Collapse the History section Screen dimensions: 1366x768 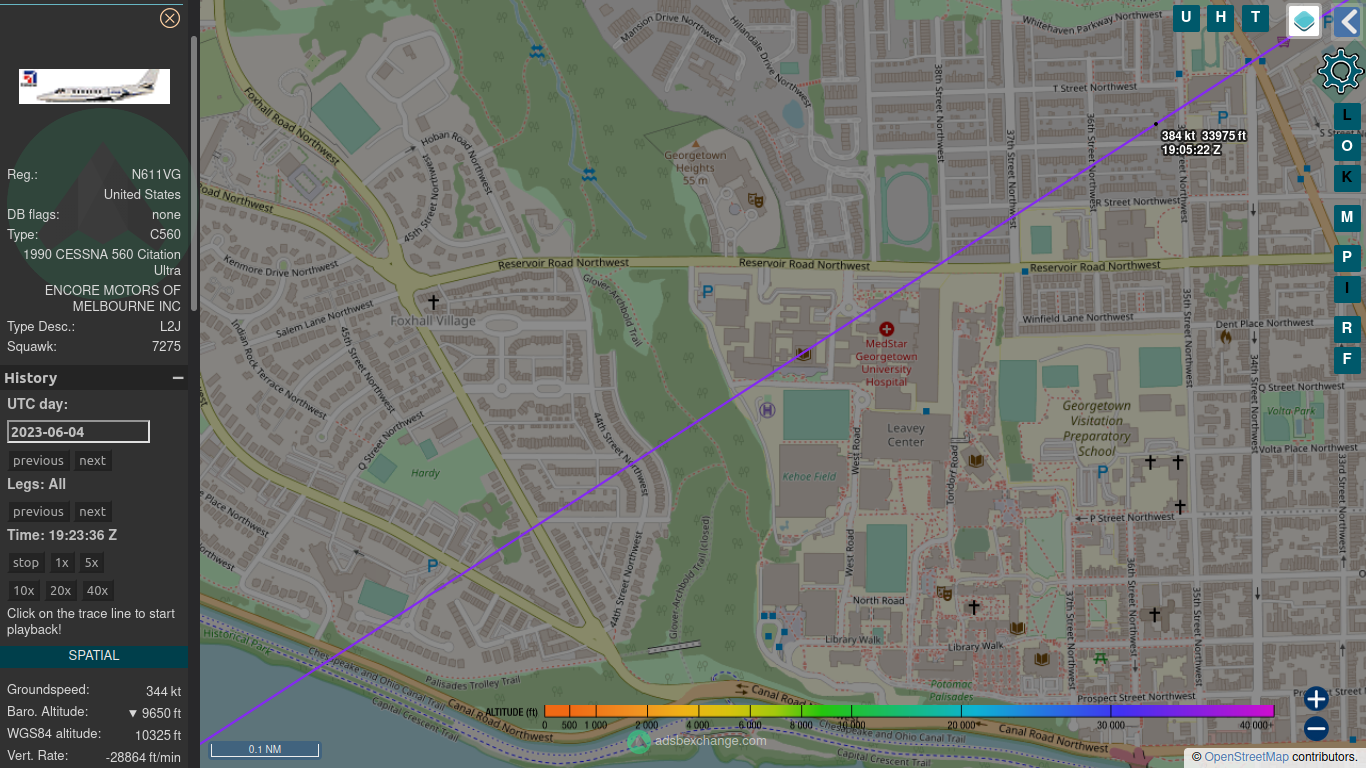(178, 378)
